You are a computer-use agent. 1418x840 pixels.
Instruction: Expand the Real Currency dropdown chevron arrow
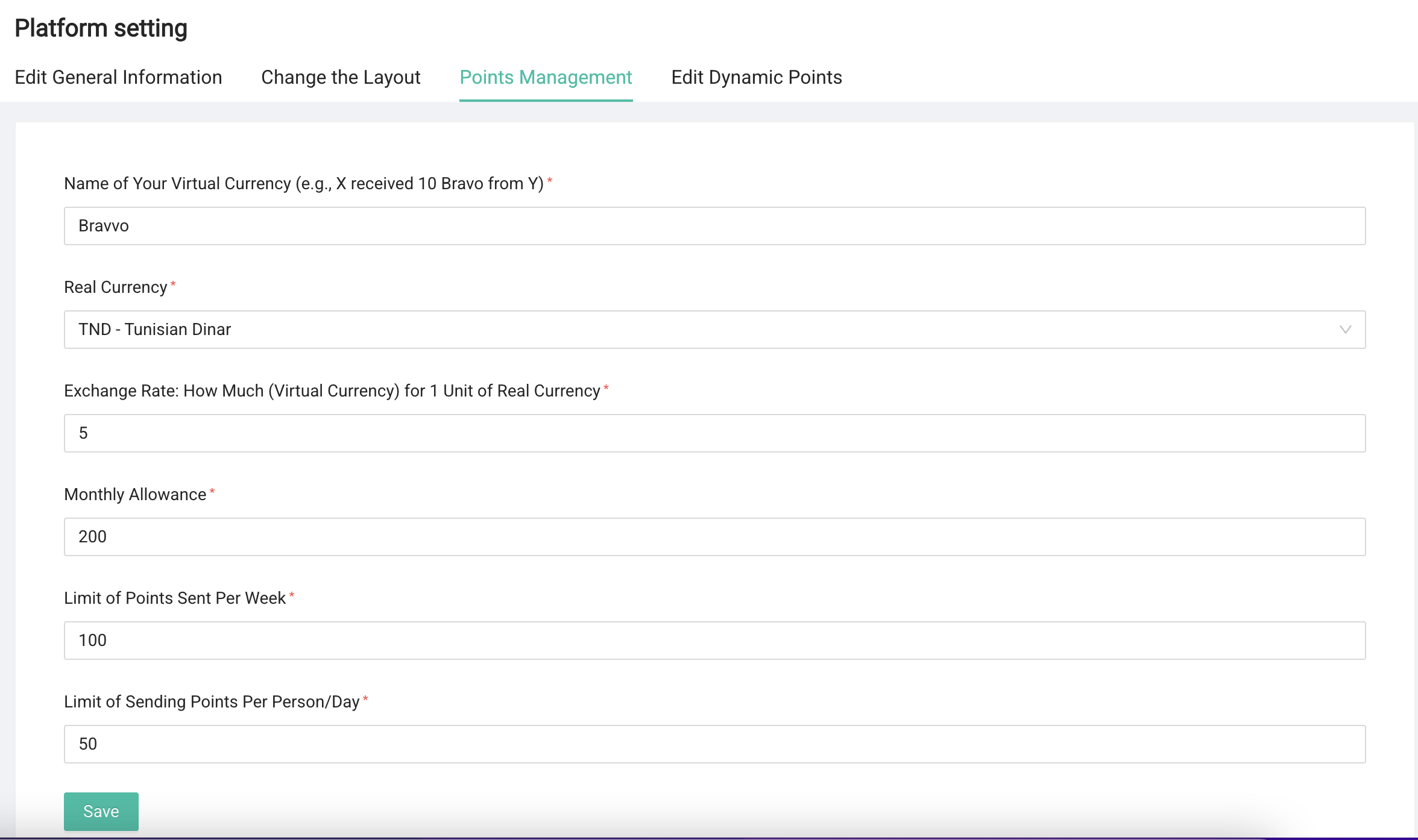1345,330
